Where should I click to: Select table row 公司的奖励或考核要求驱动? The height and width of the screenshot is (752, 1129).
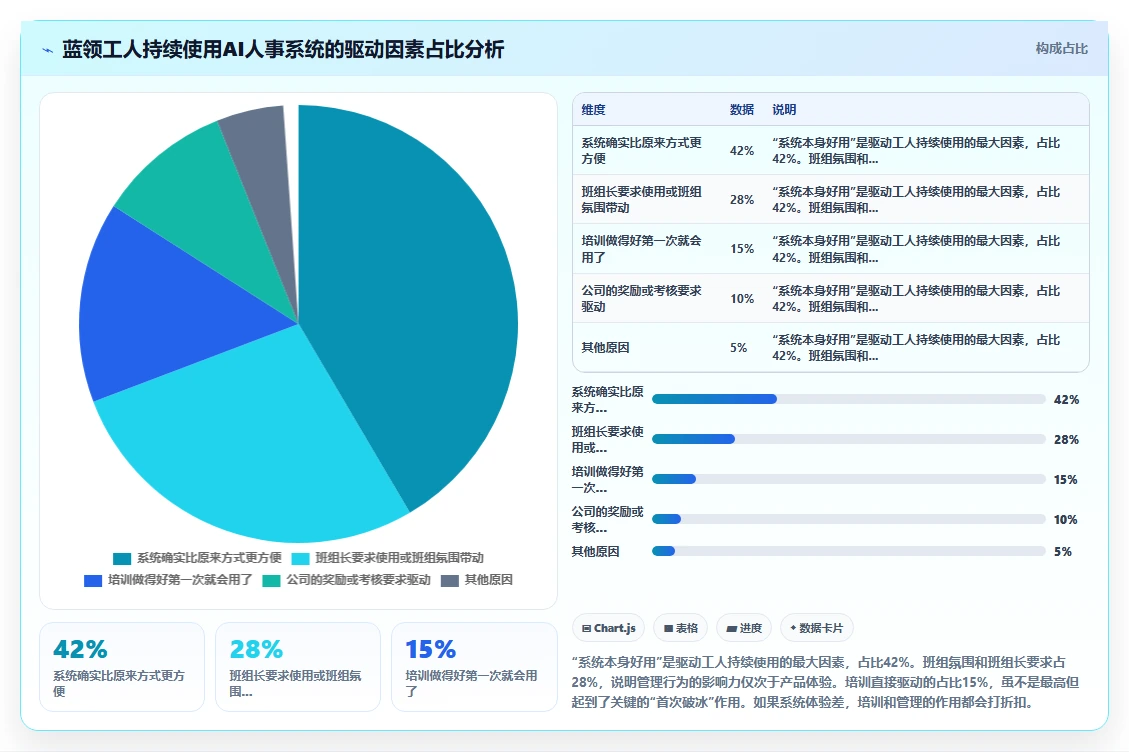click(x=830, y=298)
